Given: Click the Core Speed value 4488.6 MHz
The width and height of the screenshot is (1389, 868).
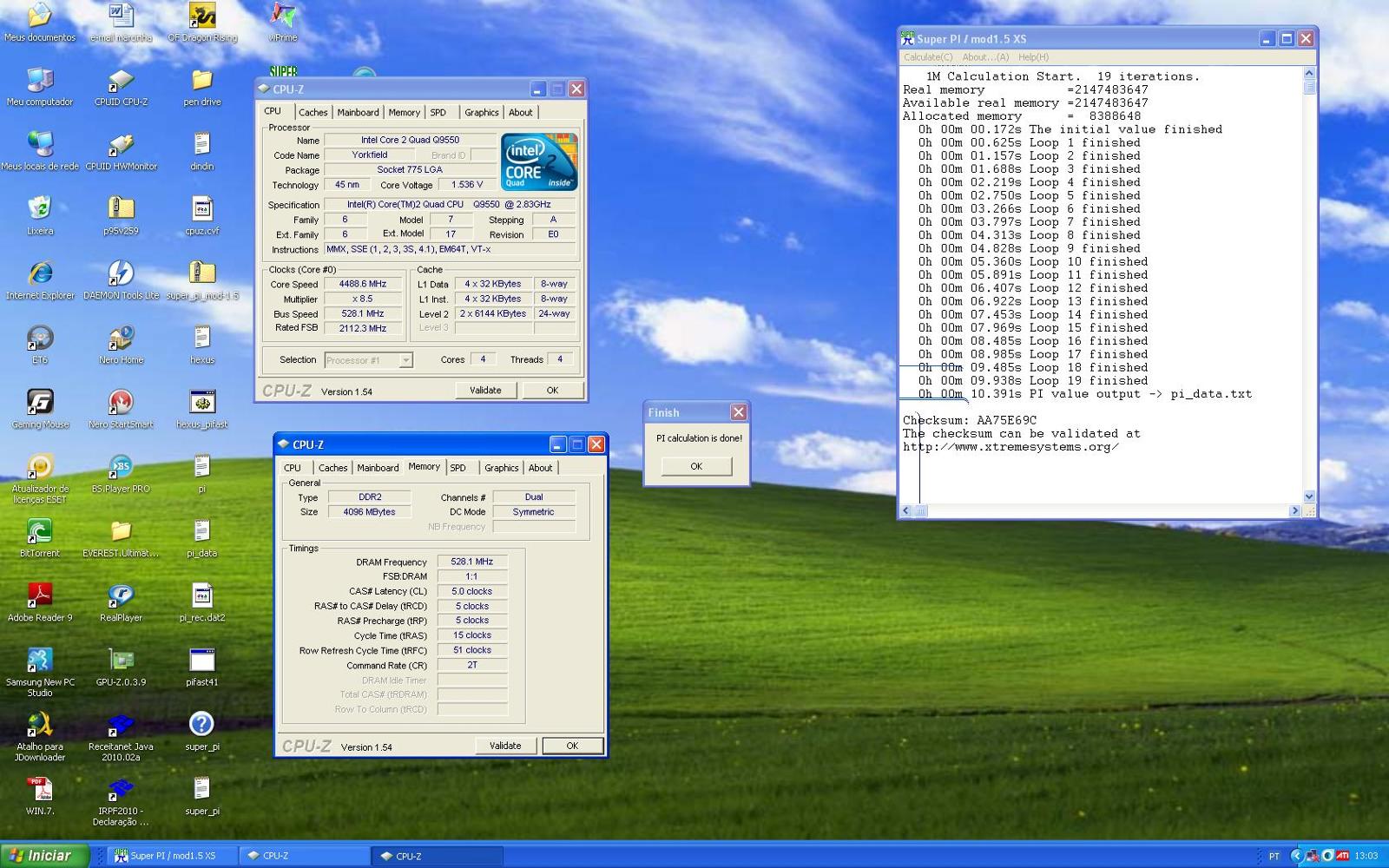Looking at the screenshot, I should (x=363, y=284).
